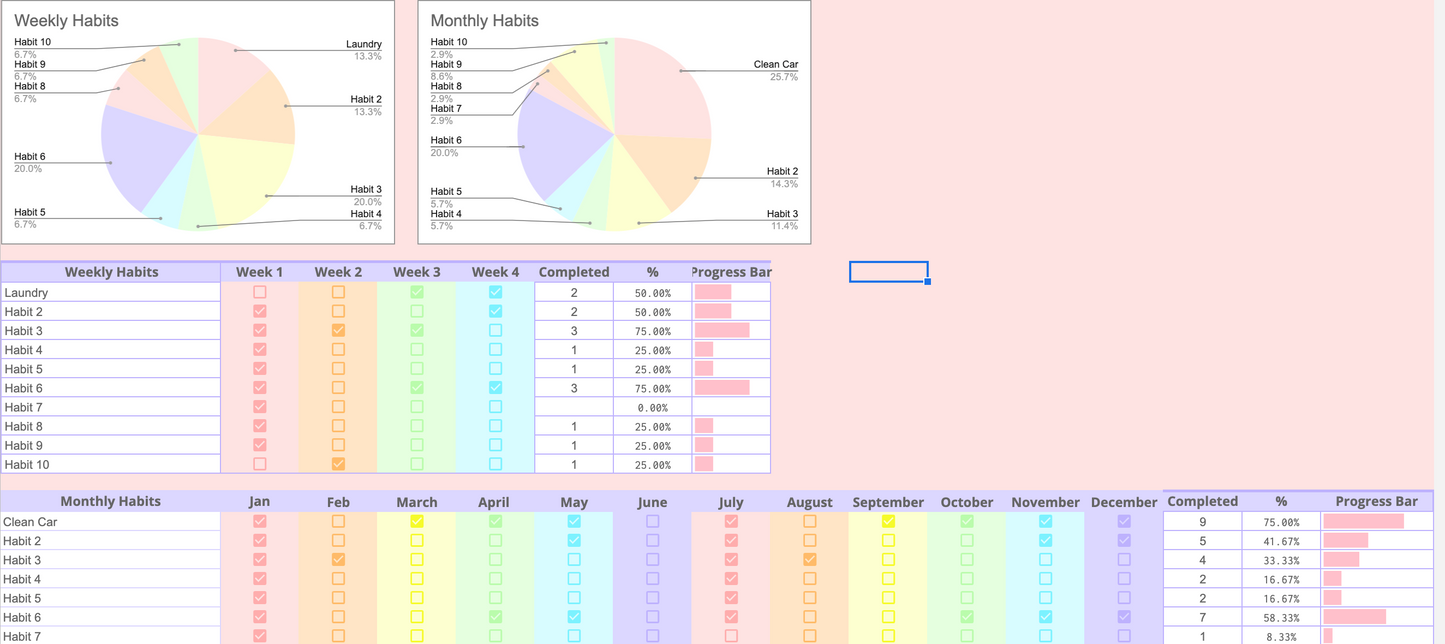Image resolution: width=1445 pixels, height=644 pixels.
Task: Click the blue-outlined selected empty cell
Action: [x=888, y=272]
